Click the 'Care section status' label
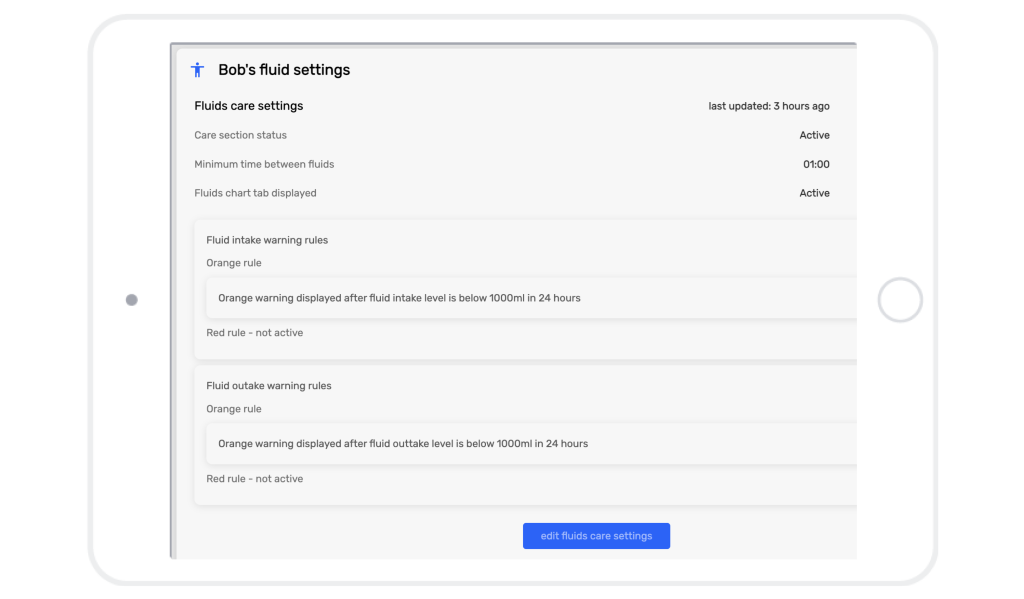 [240, 135]
